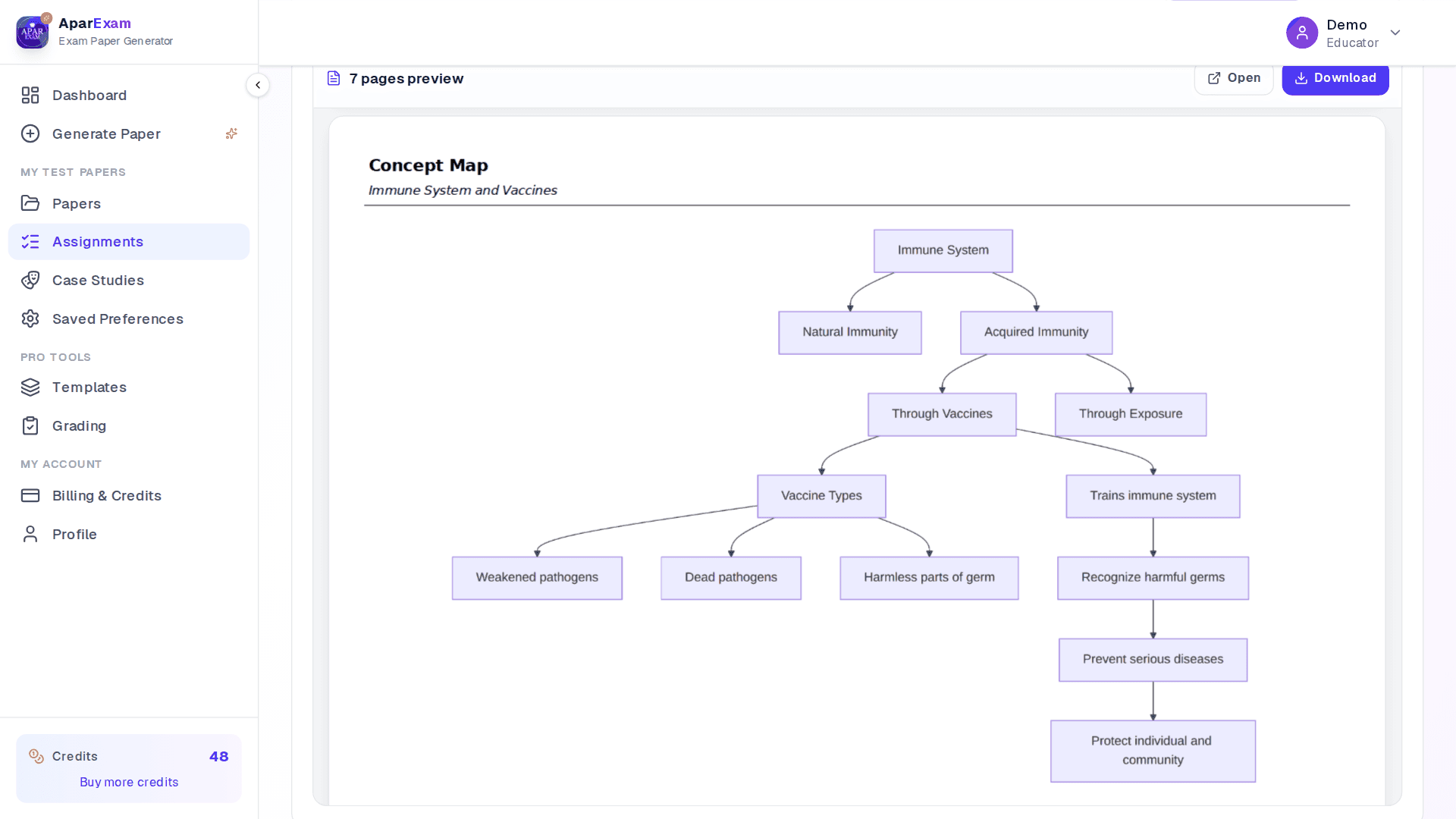The width and height of the screenshot is (1456, 819).
Task: Click the Concept Map heading
Action: (428, 165)
